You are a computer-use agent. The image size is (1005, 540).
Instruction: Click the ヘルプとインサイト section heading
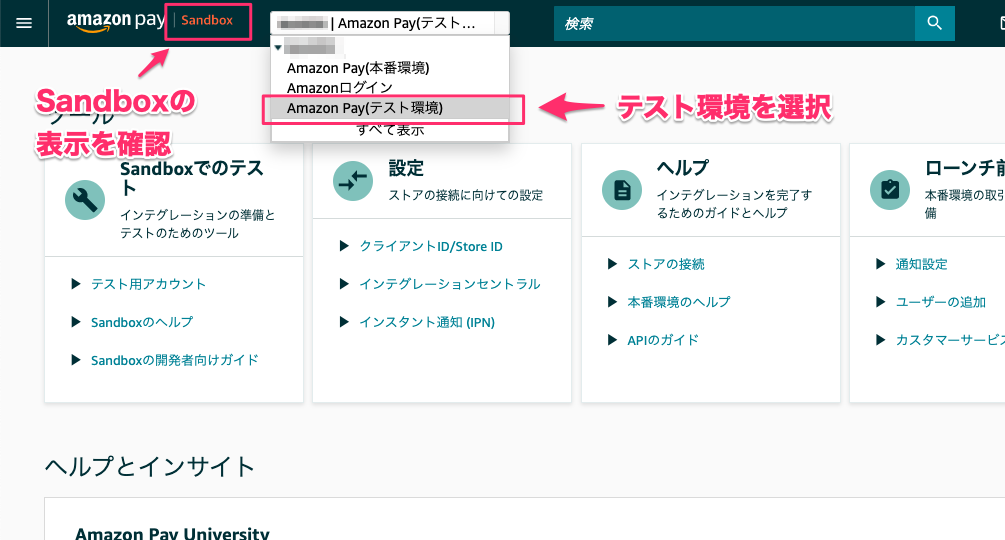(x=150, y=466)
